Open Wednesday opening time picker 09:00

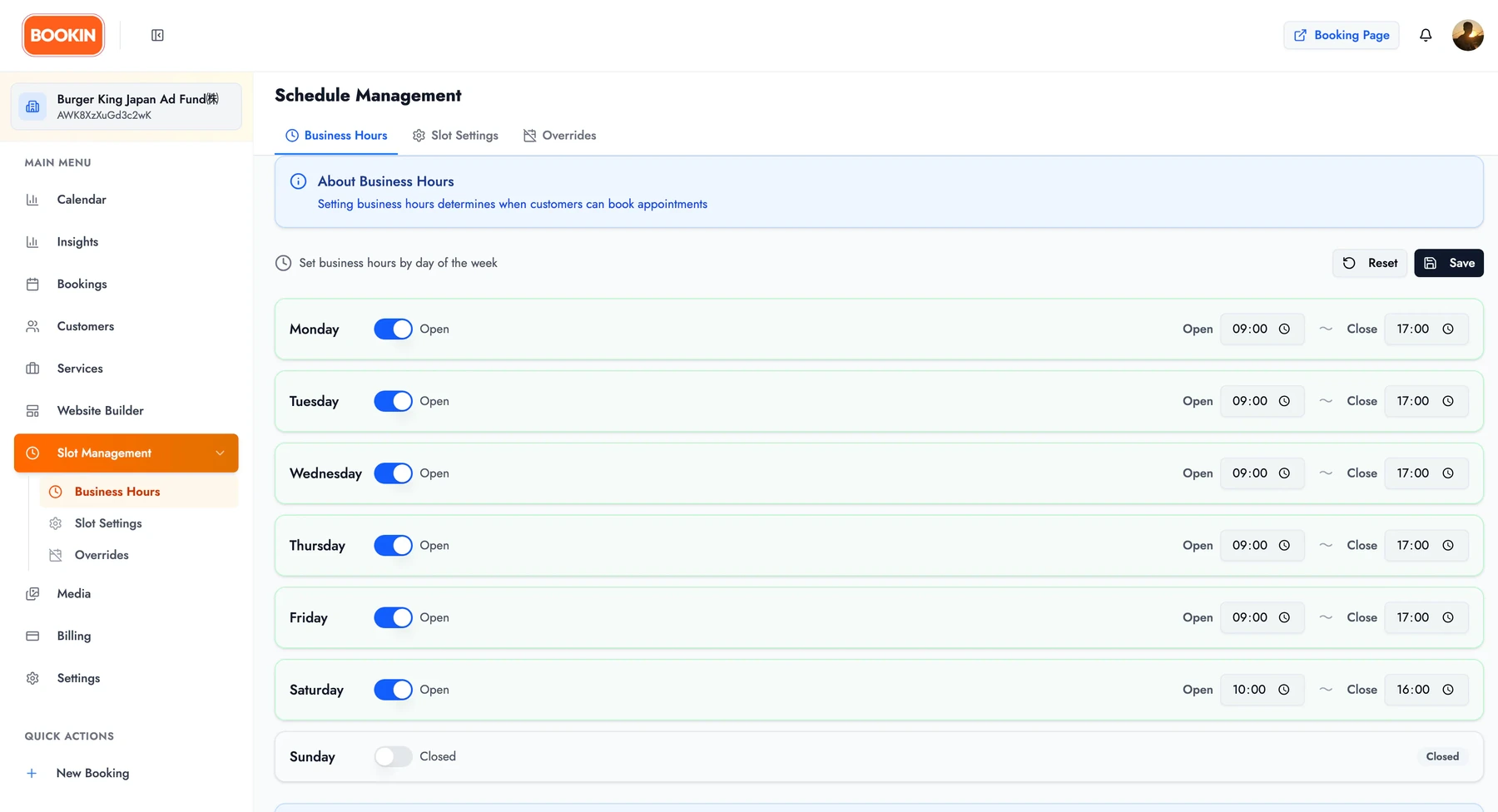click(x=1262, y=473)
